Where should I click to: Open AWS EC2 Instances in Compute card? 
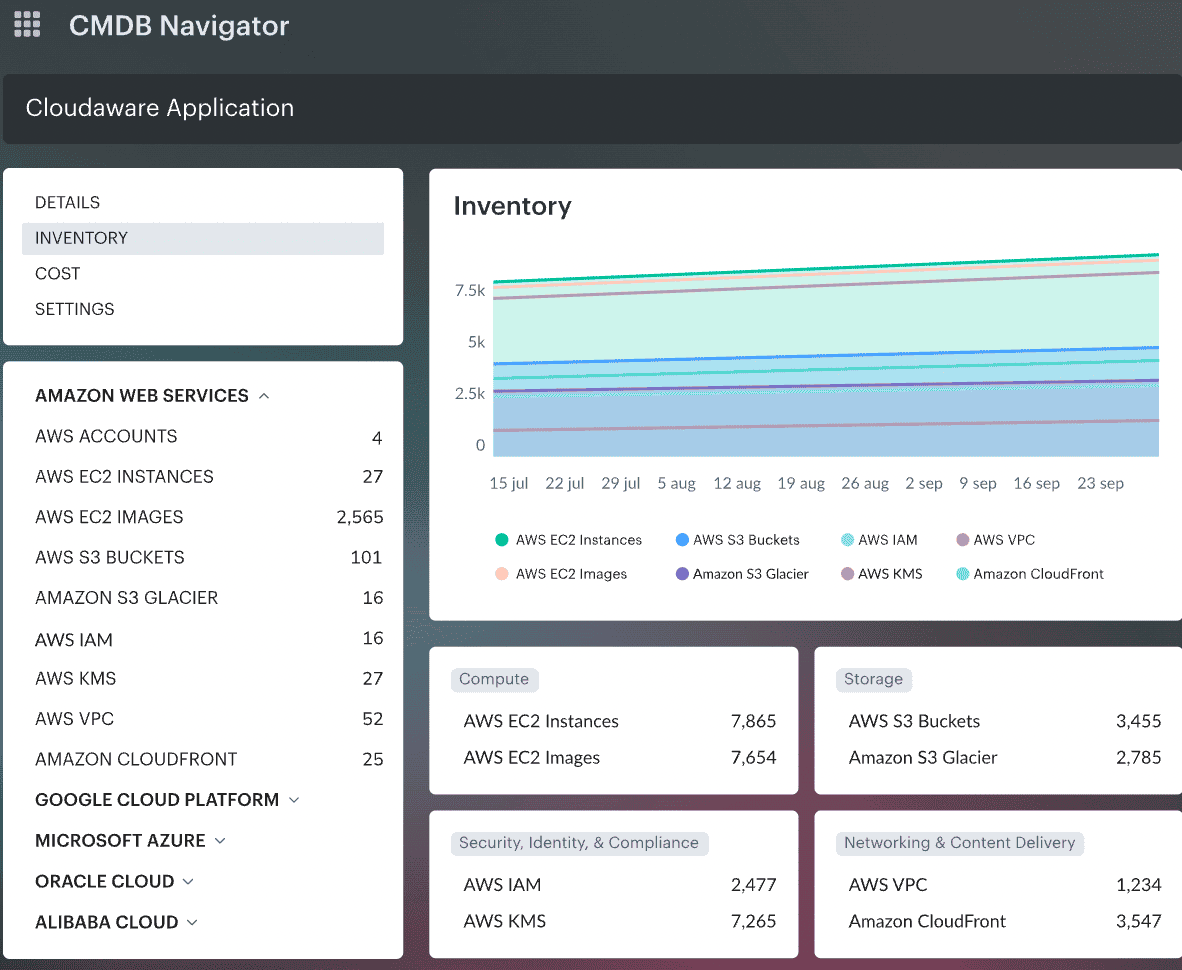pos(541,721)
